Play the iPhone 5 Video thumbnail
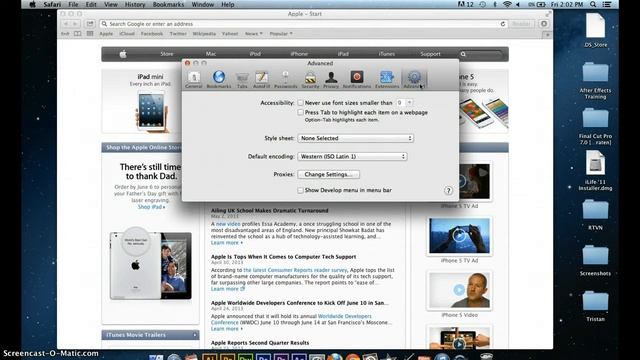Viewport: 640px width, 360px height. click(459, 290)
